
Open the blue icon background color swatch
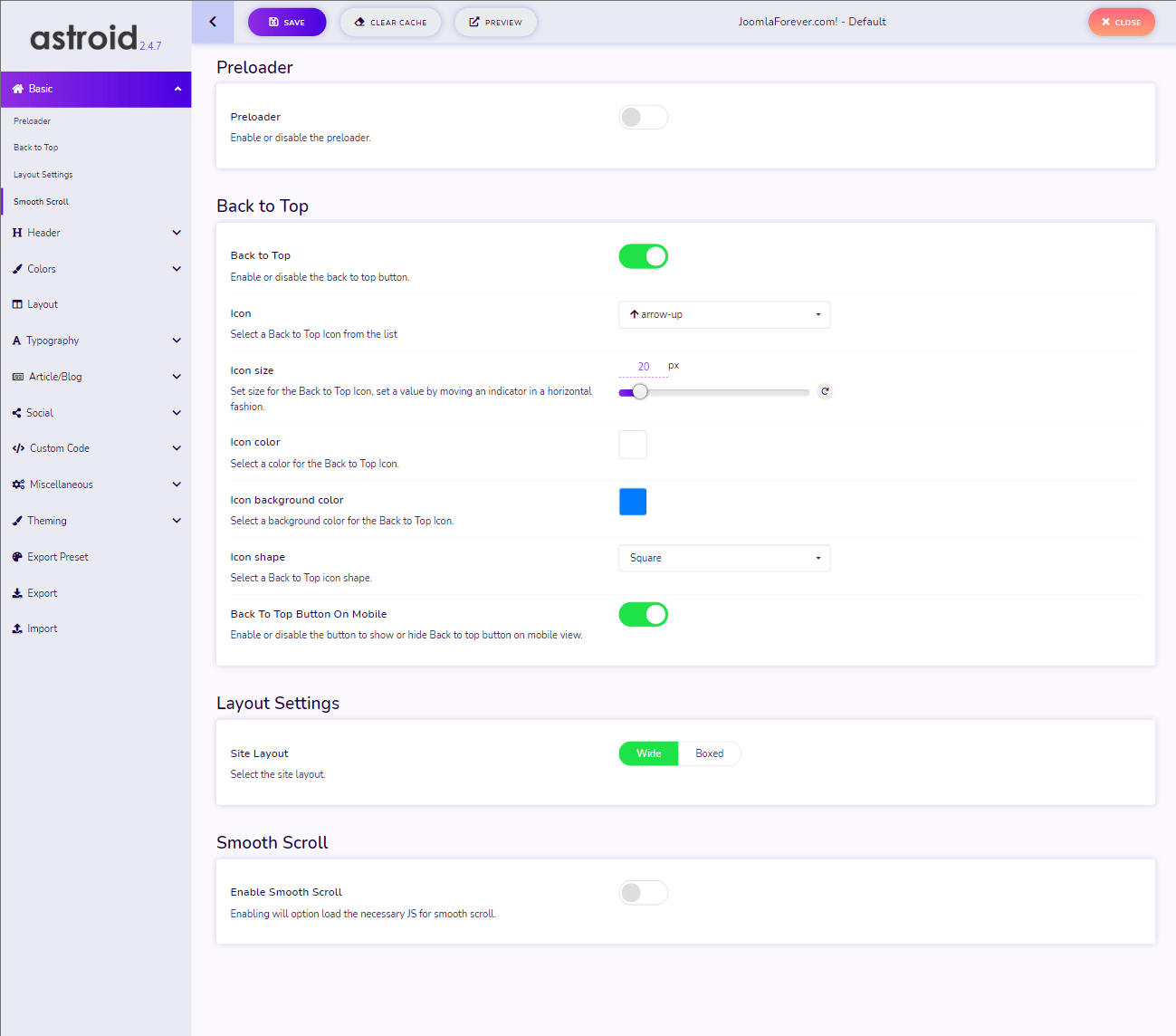[633, 502]
